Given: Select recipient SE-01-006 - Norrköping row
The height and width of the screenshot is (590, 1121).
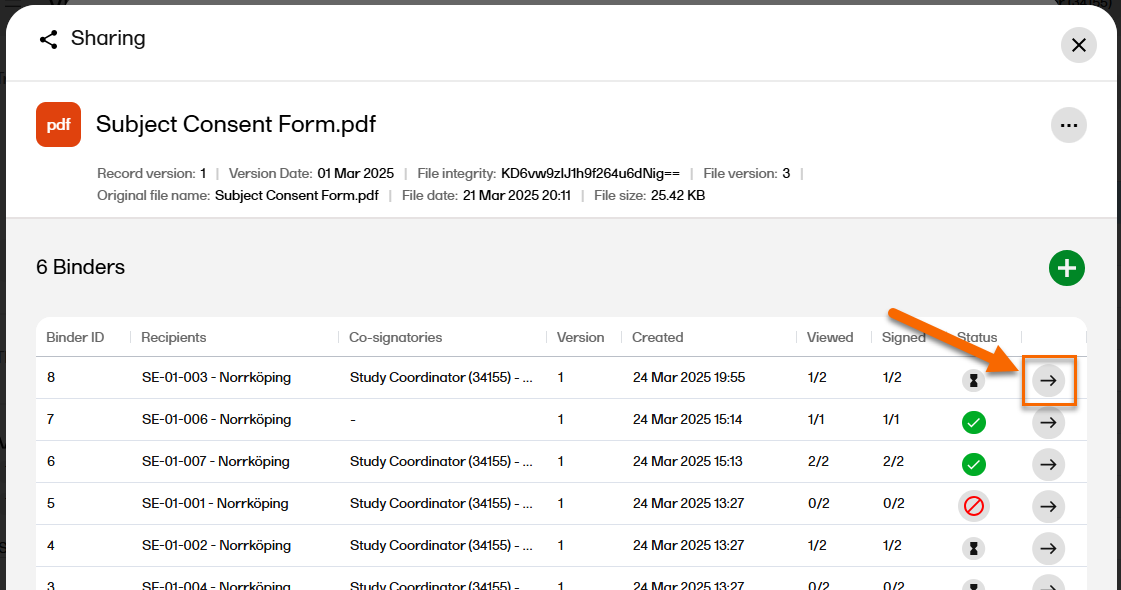Looking at the screenshot, I should 216,419.
